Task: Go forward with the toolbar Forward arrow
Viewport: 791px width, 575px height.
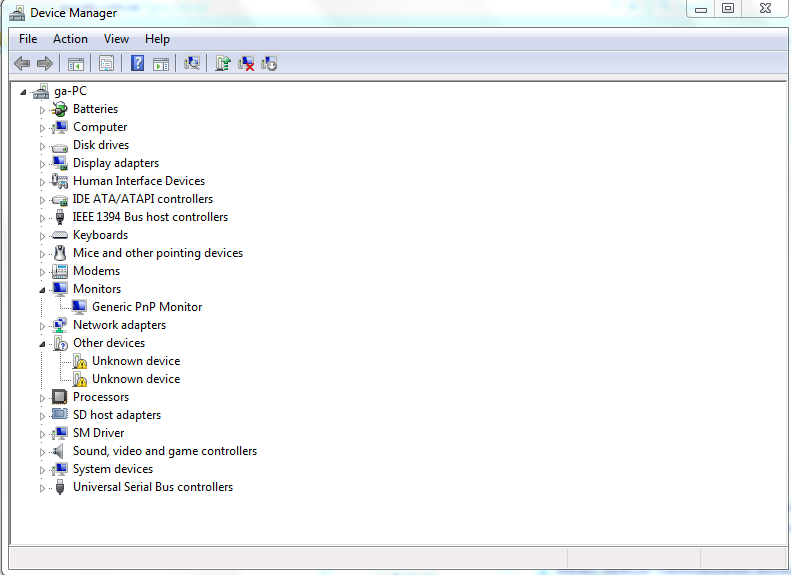Action: click(45, 64)
